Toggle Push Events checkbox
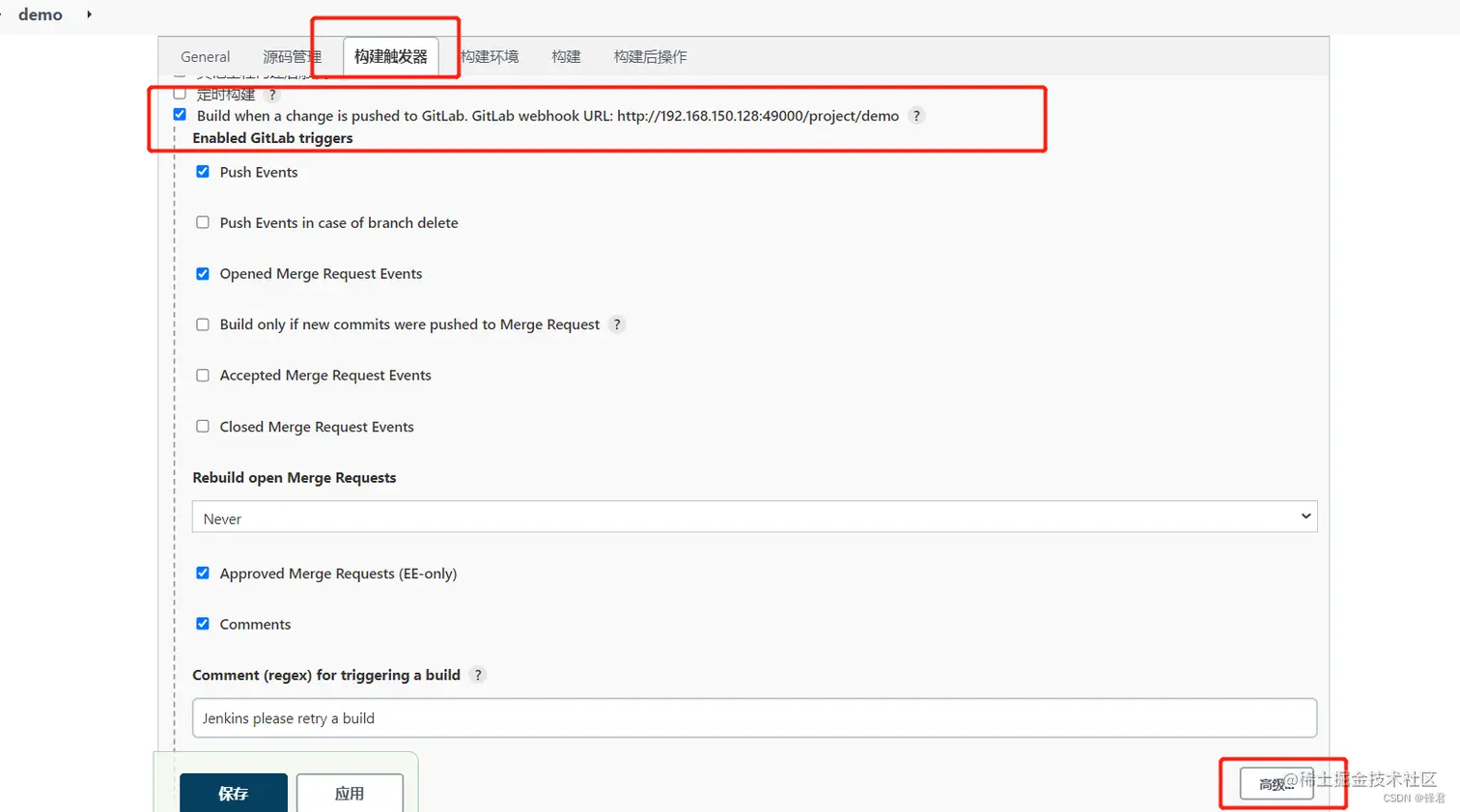The height and width of the screenshot is (812, 1460). [203, 172]
